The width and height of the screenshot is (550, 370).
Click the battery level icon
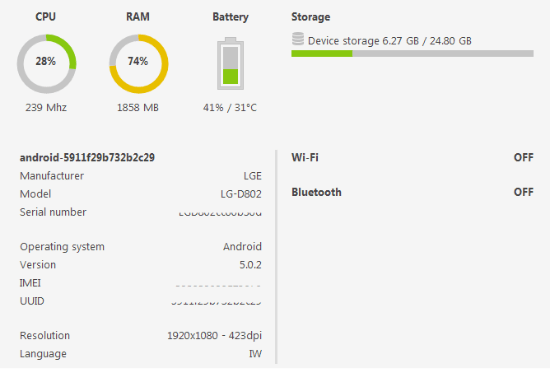click(230, 63)
